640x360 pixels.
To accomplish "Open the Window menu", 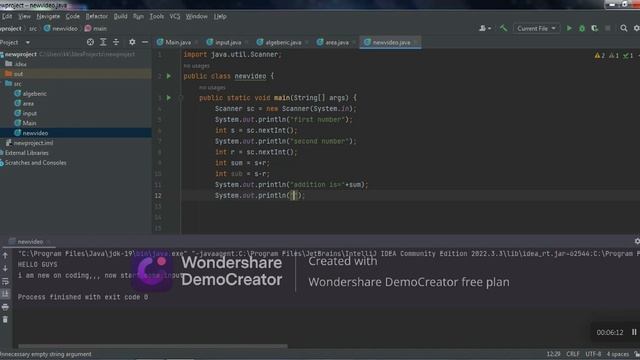I will pos(196,16).
